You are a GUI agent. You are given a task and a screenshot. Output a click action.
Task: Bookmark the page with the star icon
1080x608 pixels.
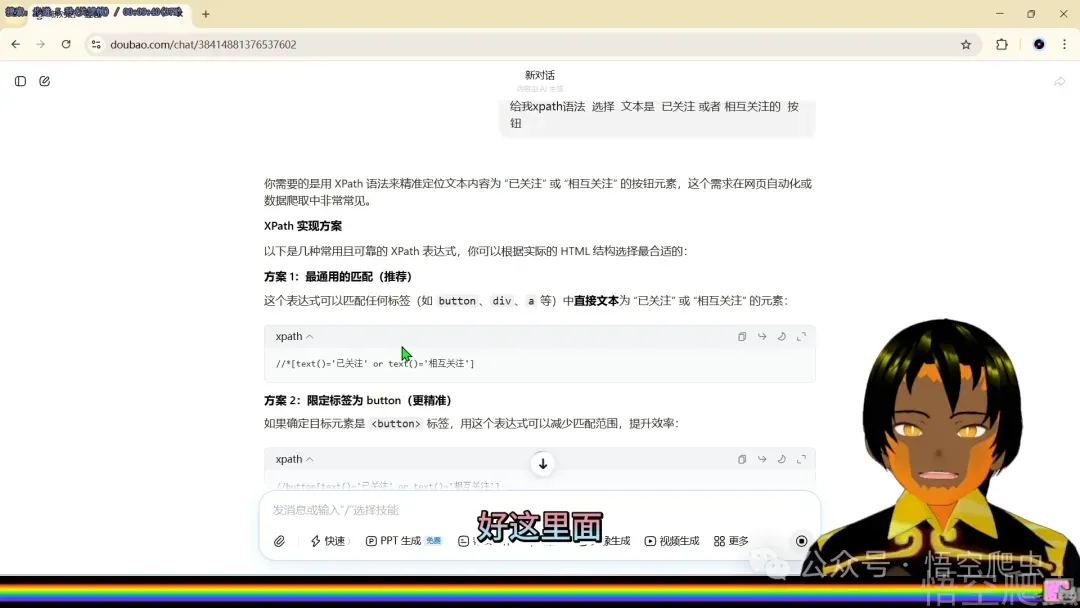(966, 44)
